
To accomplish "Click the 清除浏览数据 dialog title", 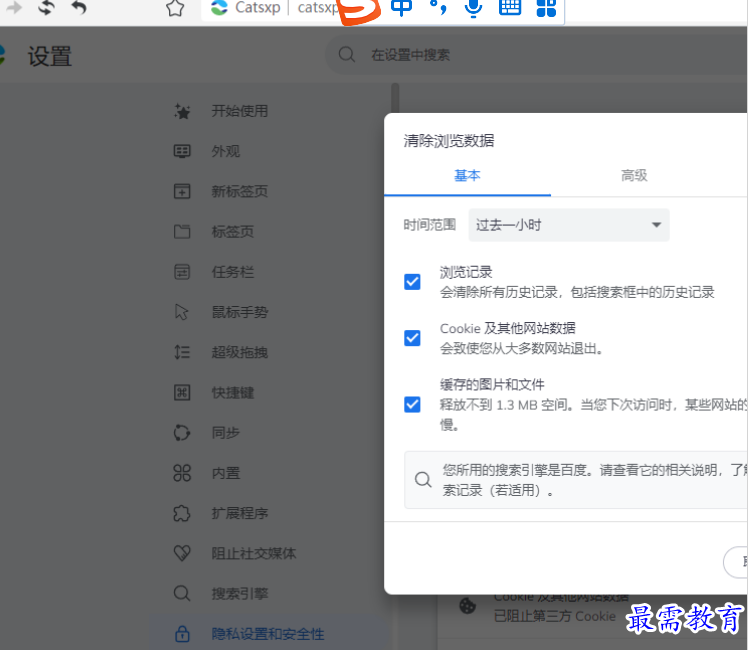I will [449, 141].
